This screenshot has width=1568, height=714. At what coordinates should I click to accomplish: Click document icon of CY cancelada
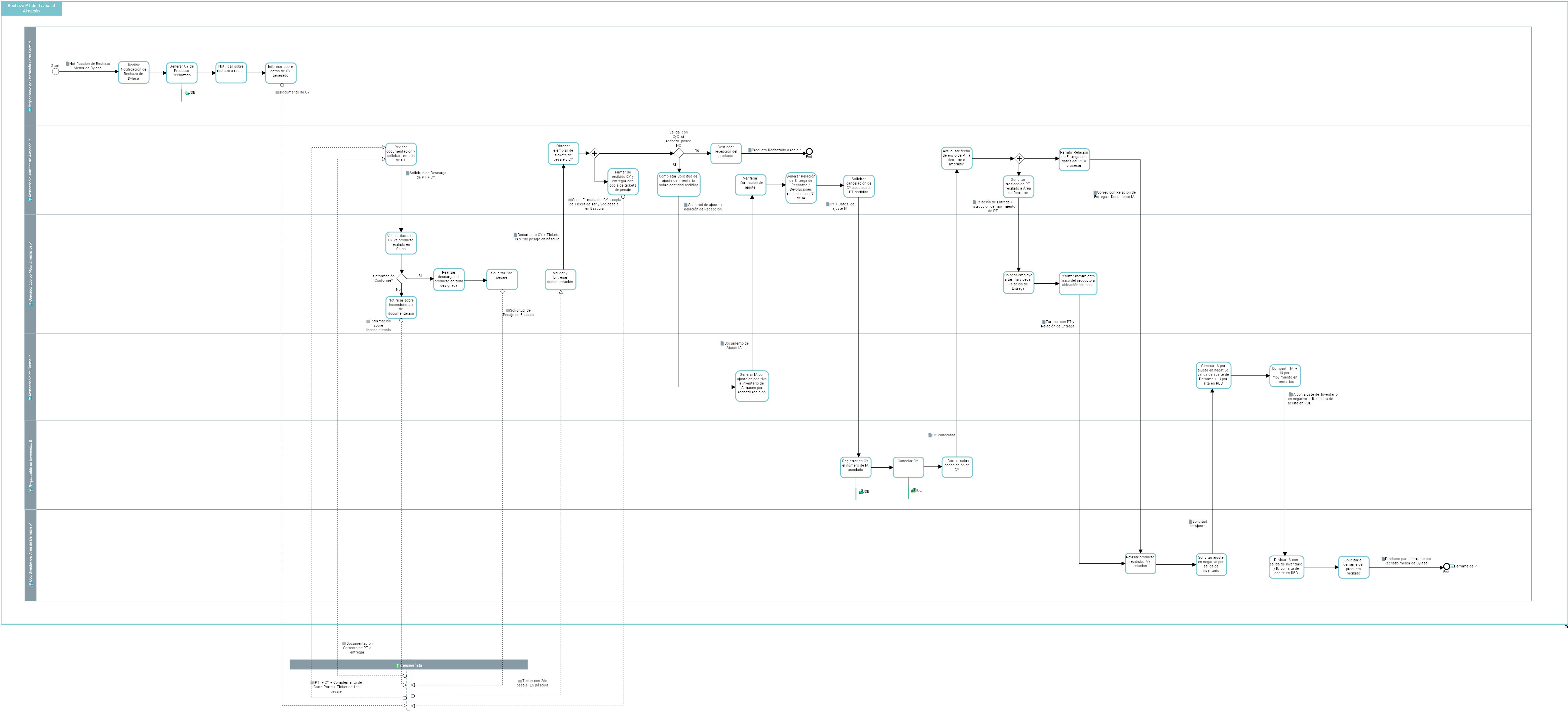(930, 435)
